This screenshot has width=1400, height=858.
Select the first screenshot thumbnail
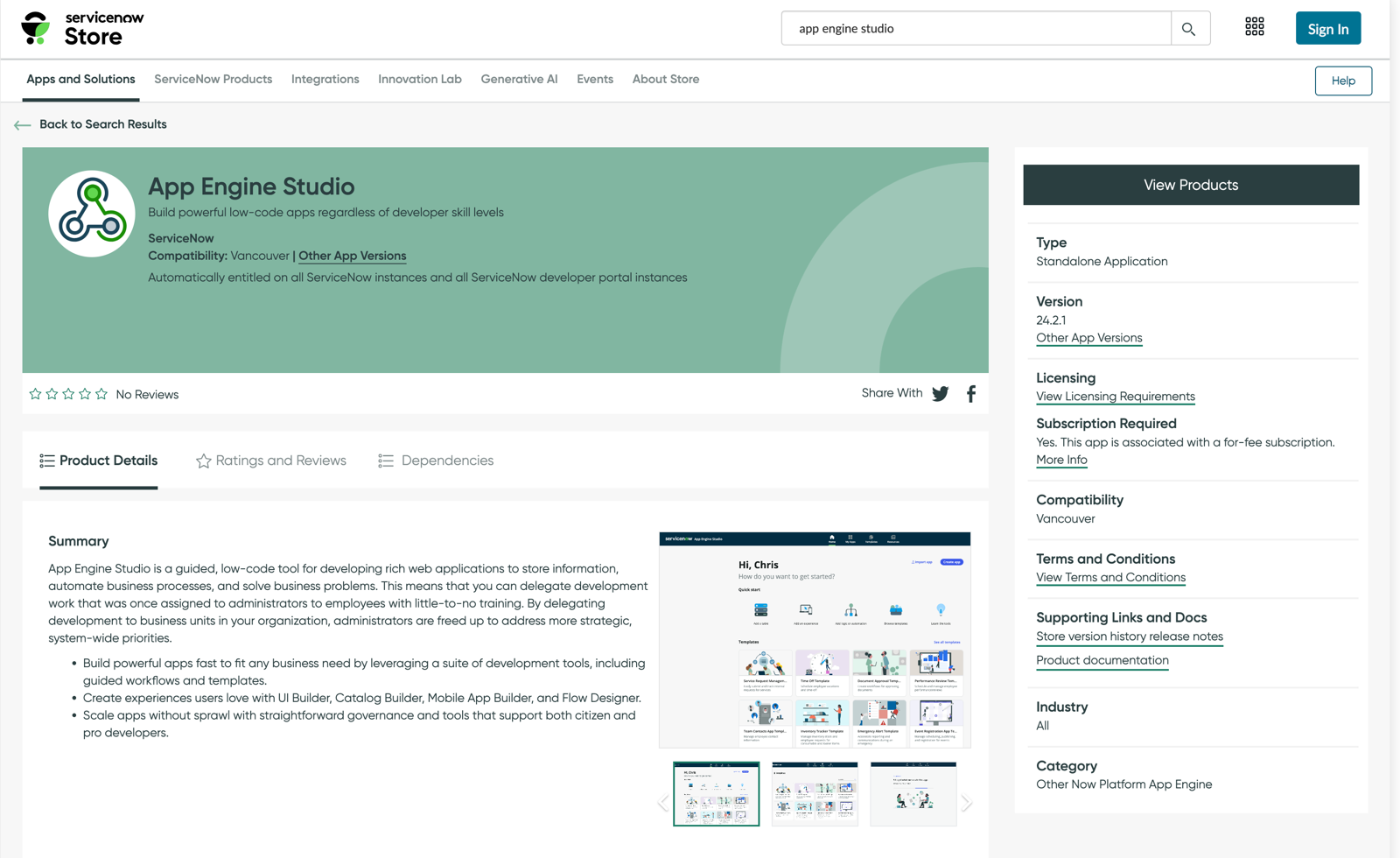click(717, 793)
